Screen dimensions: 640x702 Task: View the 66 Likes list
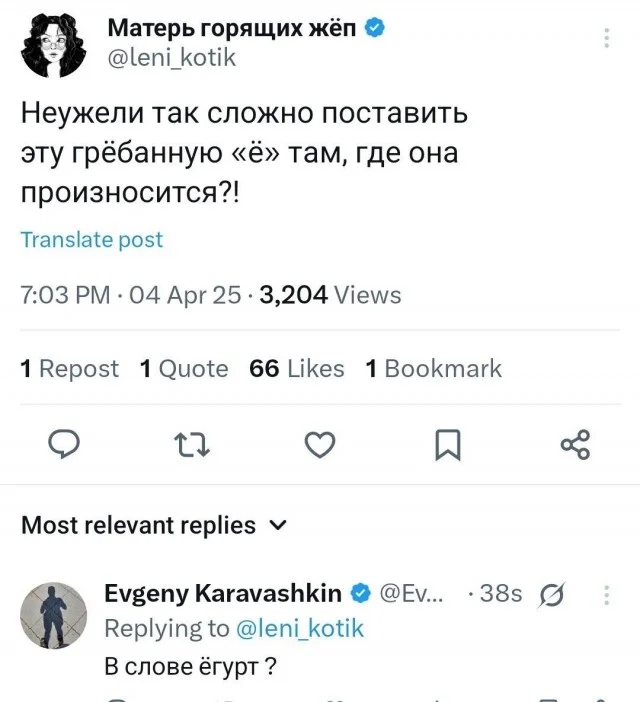click(296, 369)
